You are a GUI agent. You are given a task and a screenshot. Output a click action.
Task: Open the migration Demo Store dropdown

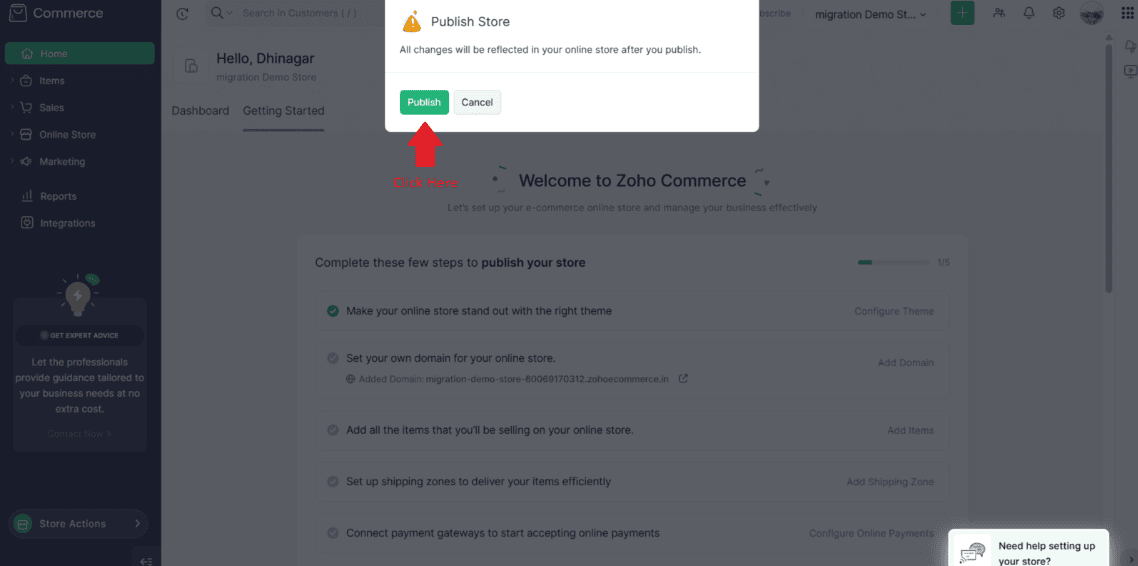870,14
